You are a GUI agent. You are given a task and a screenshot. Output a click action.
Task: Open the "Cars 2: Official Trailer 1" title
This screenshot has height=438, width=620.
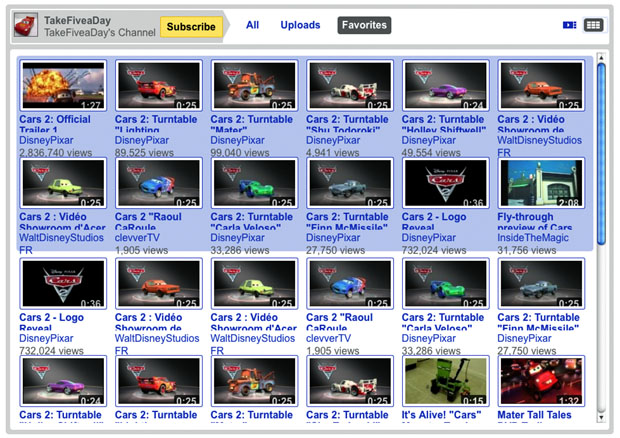(x=55, y=124)
